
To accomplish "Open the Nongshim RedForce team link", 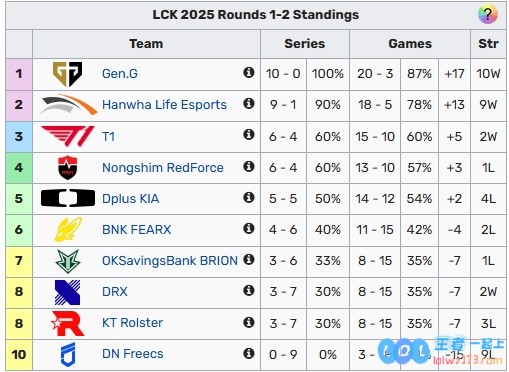I will pos(163,167).
